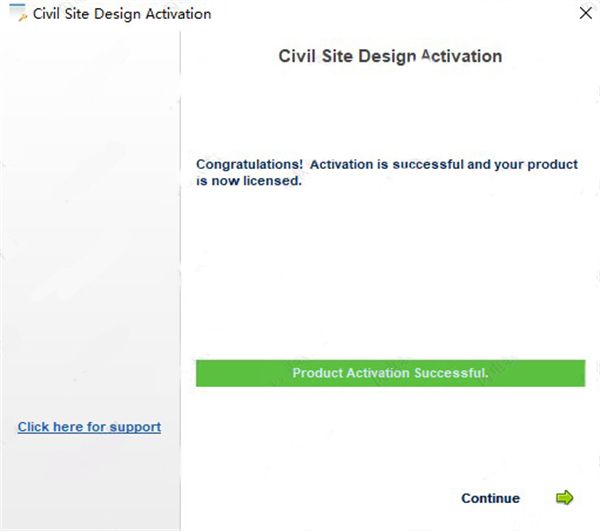The height and width of the screenshot is (531, 600).
Task: Click the Civil Site Design Activation heading
Action: click(390, 56)
